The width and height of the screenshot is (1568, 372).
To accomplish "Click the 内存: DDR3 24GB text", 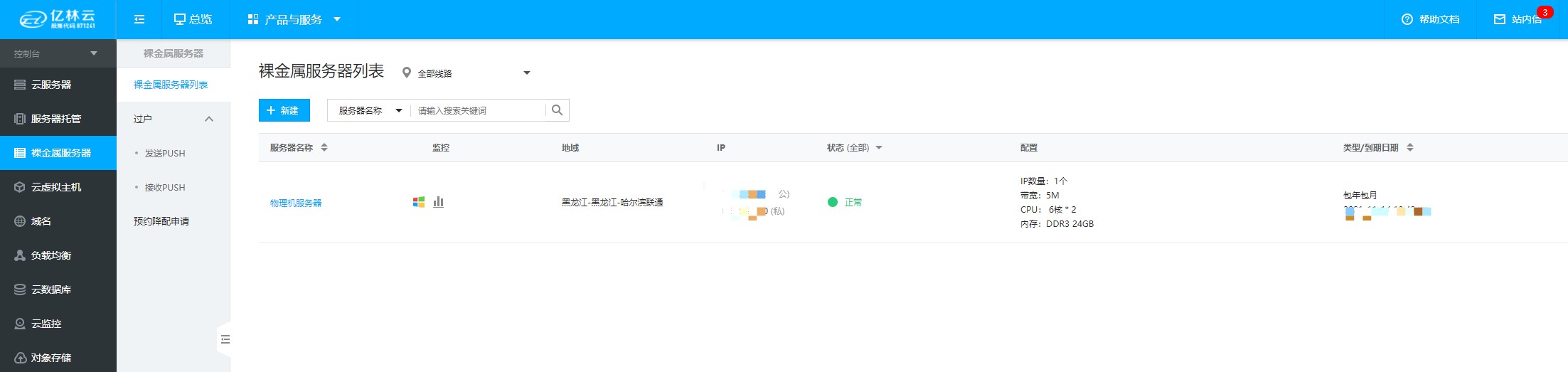I will (x=1057, y=223).
